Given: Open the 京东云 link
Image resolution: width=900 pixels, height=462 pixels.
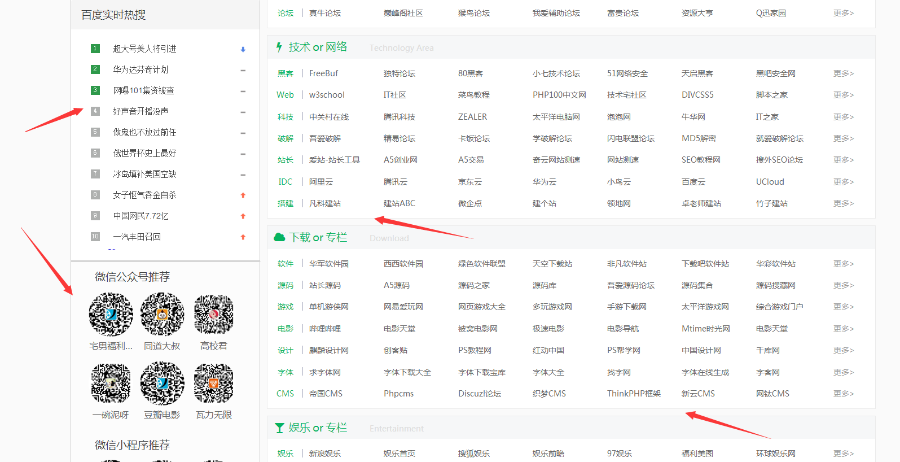Looking at the screenshot, I should tap(470, 182).
